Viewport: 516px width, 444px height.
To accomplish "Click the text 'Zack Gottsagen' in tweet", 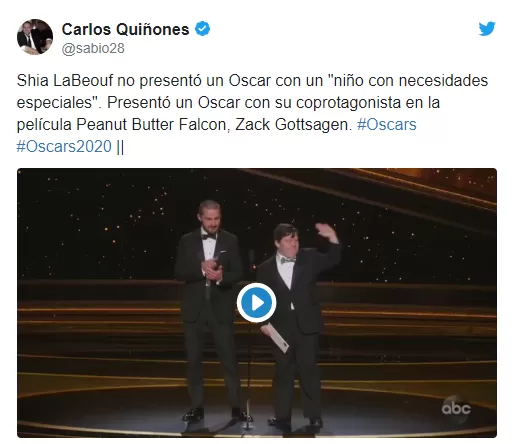I will (x=292, y=125).
